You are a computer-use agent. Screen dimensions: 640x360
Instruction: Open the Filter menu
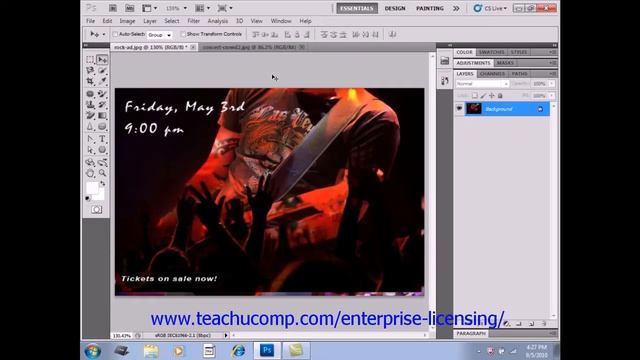(193, 21)
